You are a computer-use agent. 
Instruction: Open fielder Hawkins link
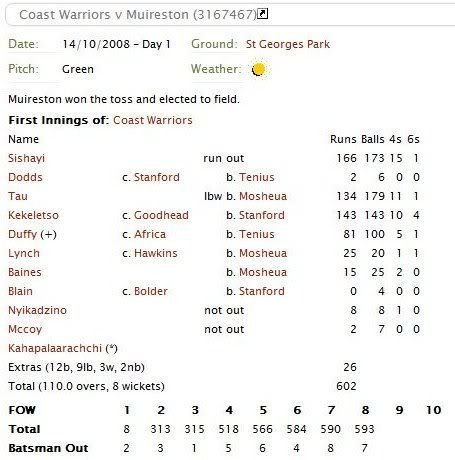[x=156, y=253]
